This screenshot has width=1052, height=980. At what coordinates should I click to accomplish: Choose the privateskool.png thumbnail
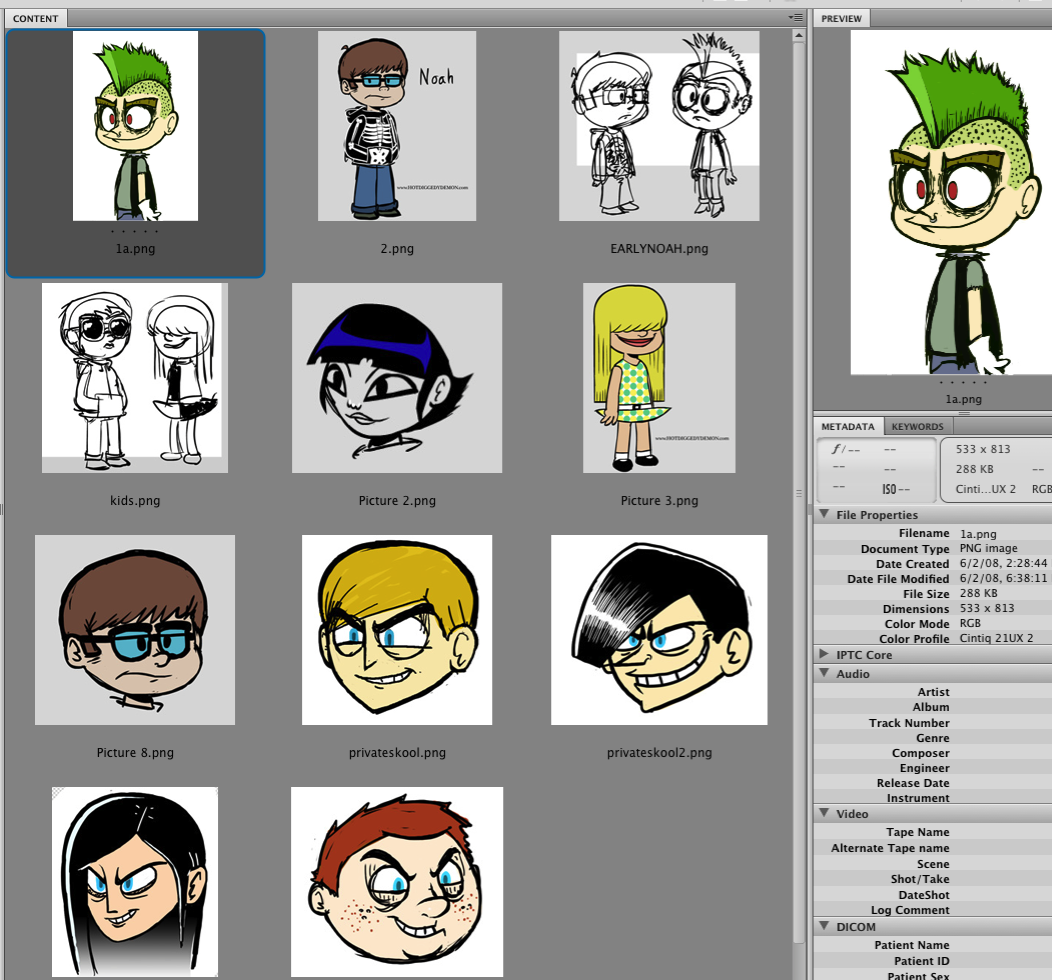point(397,630)
